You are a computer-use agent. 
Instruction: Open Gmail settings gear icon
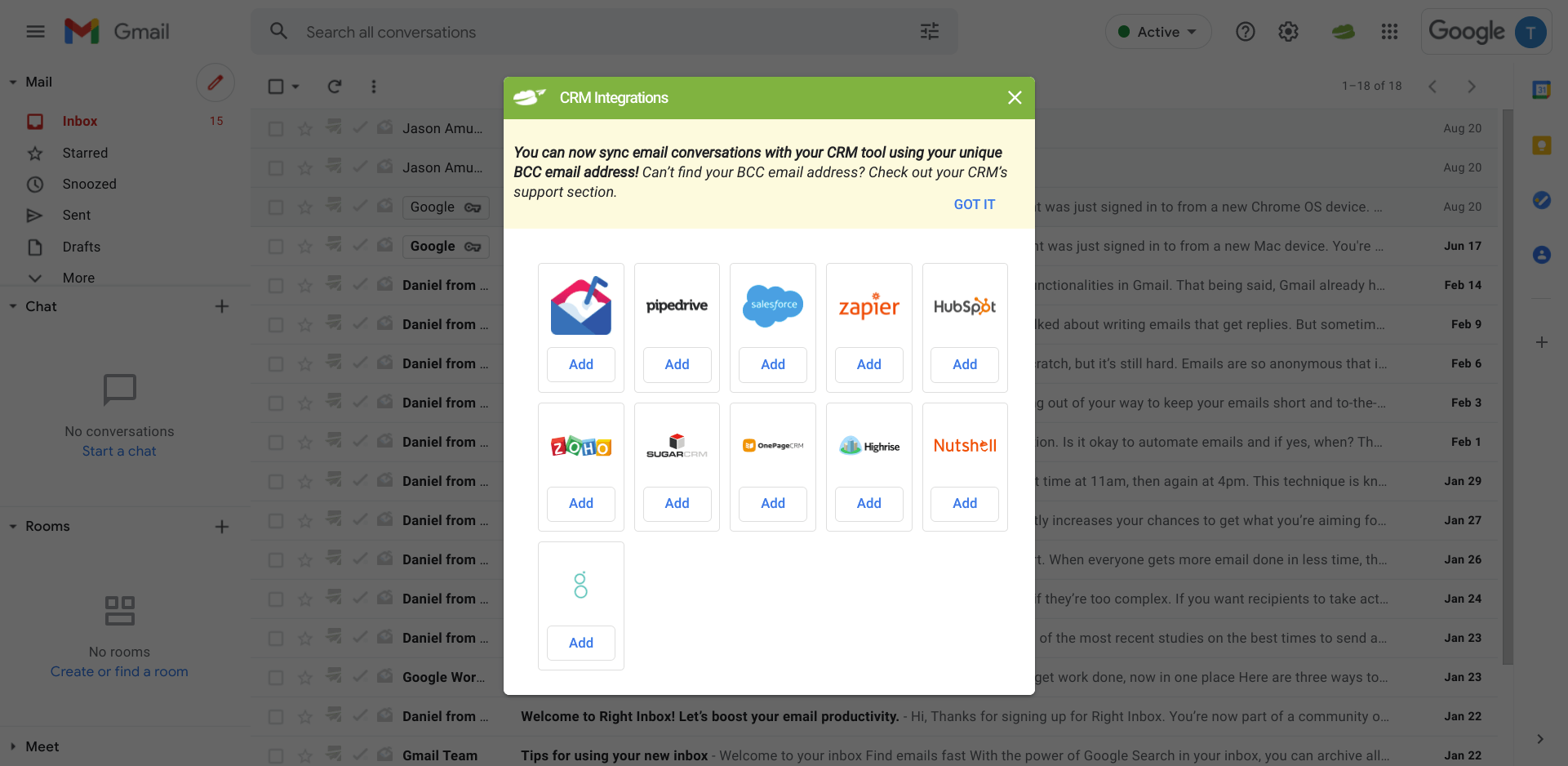[x=1288, y=32]
